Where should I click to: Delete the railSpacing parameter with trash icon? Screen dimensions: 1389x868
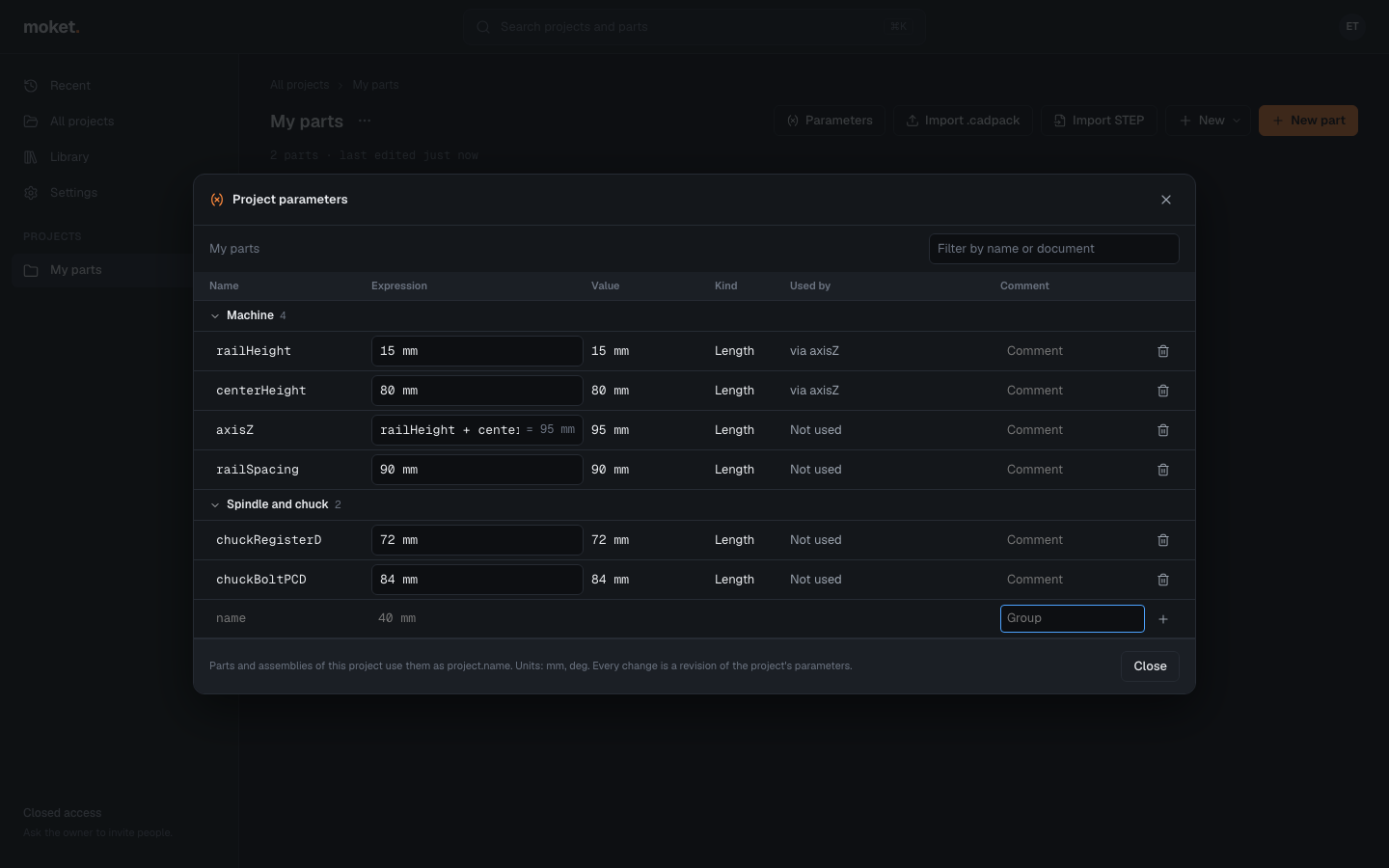(x=1163, y=470)
